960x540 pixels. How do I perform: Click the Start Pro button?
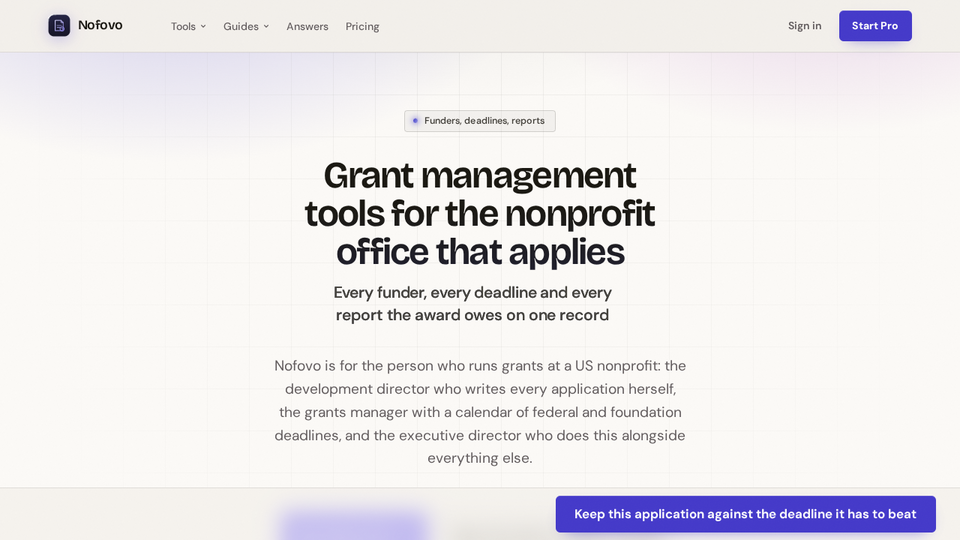pyautogui.click(x=875, y=26)
